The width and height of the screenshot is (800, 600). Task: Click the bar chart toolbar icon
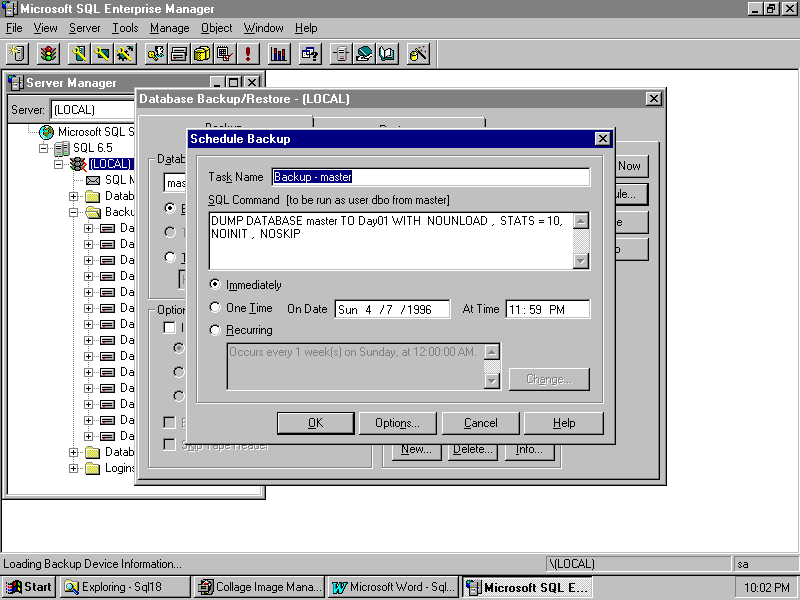pos(279,54)
